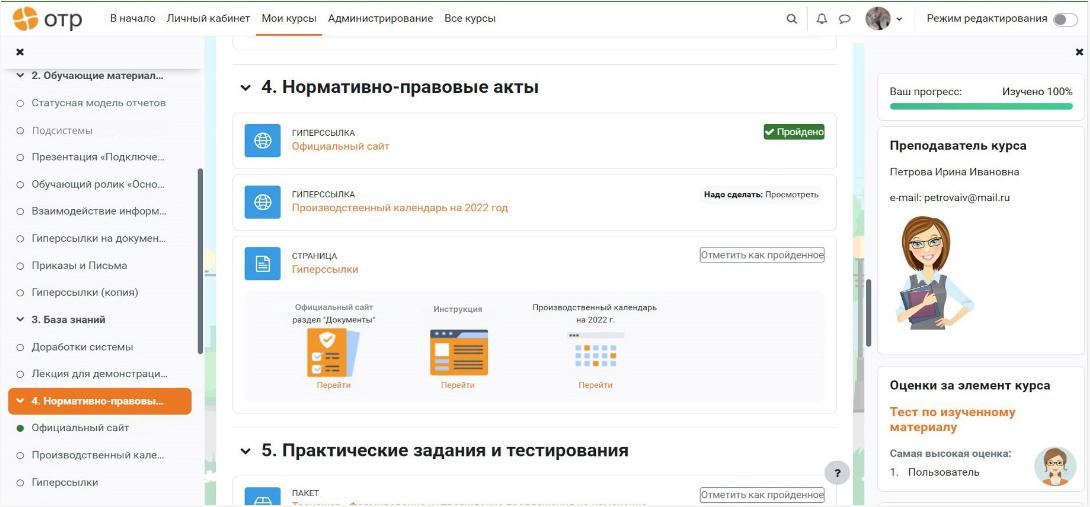The height and width of the screenshot is (507, 1090).
Task: Open the notifications bell icon
Action: (x=822, y=19)
